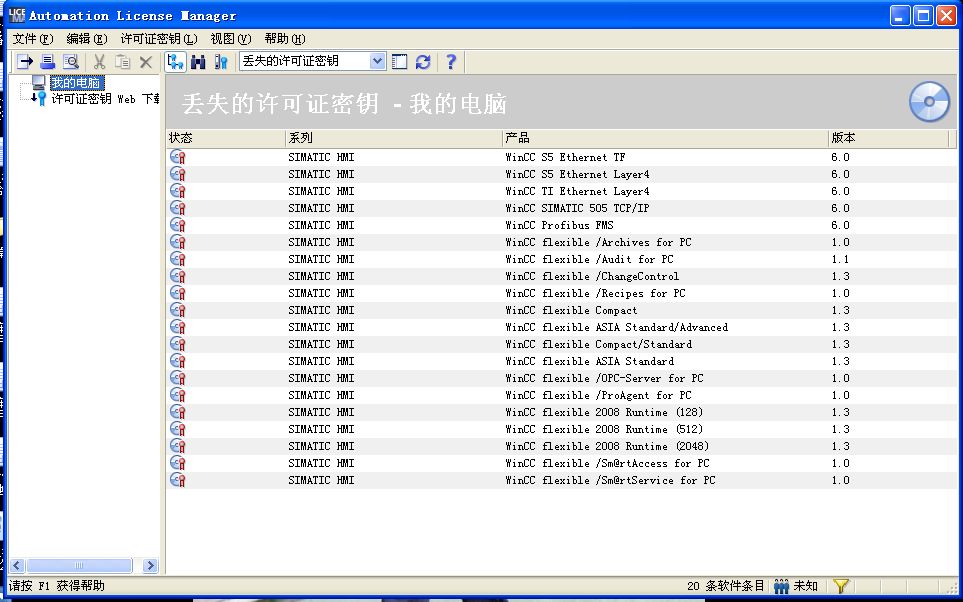This screenshot has height=602, width=963.
Task: Click right arrow of tree horizontal scrollbar
Action: 150,566
